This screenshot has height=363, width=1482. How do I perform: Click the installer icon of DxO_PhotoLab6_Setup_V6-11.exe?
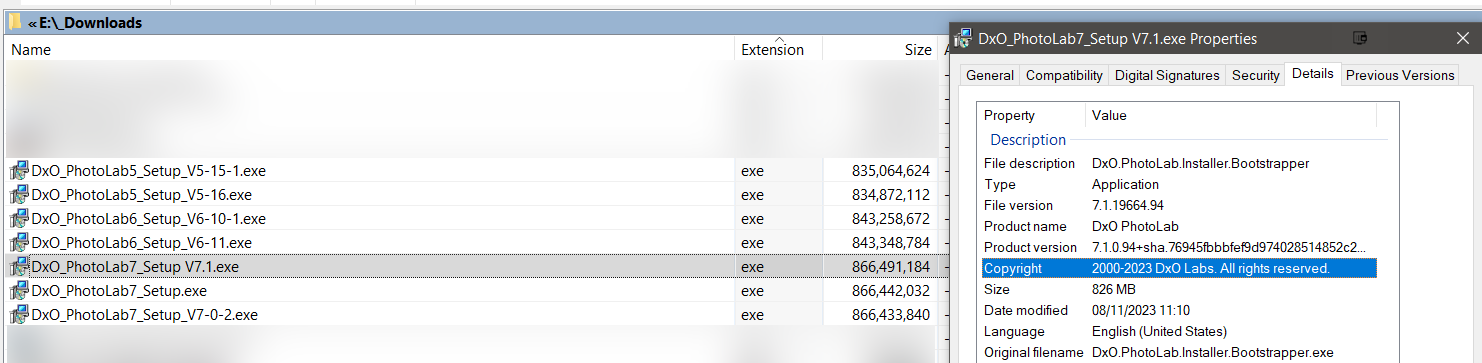(x=19, y=242)
